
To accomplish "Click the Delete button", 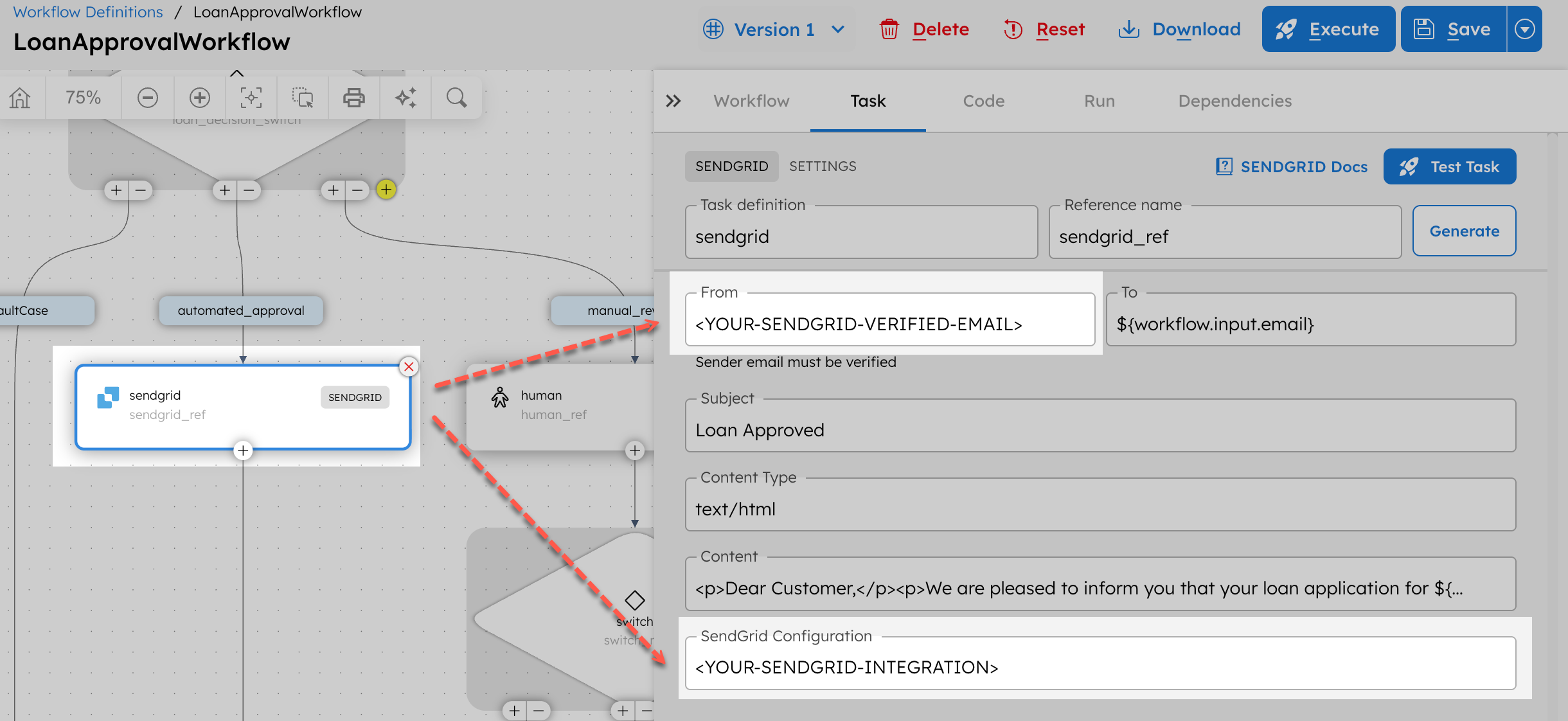I will point(925,30).
